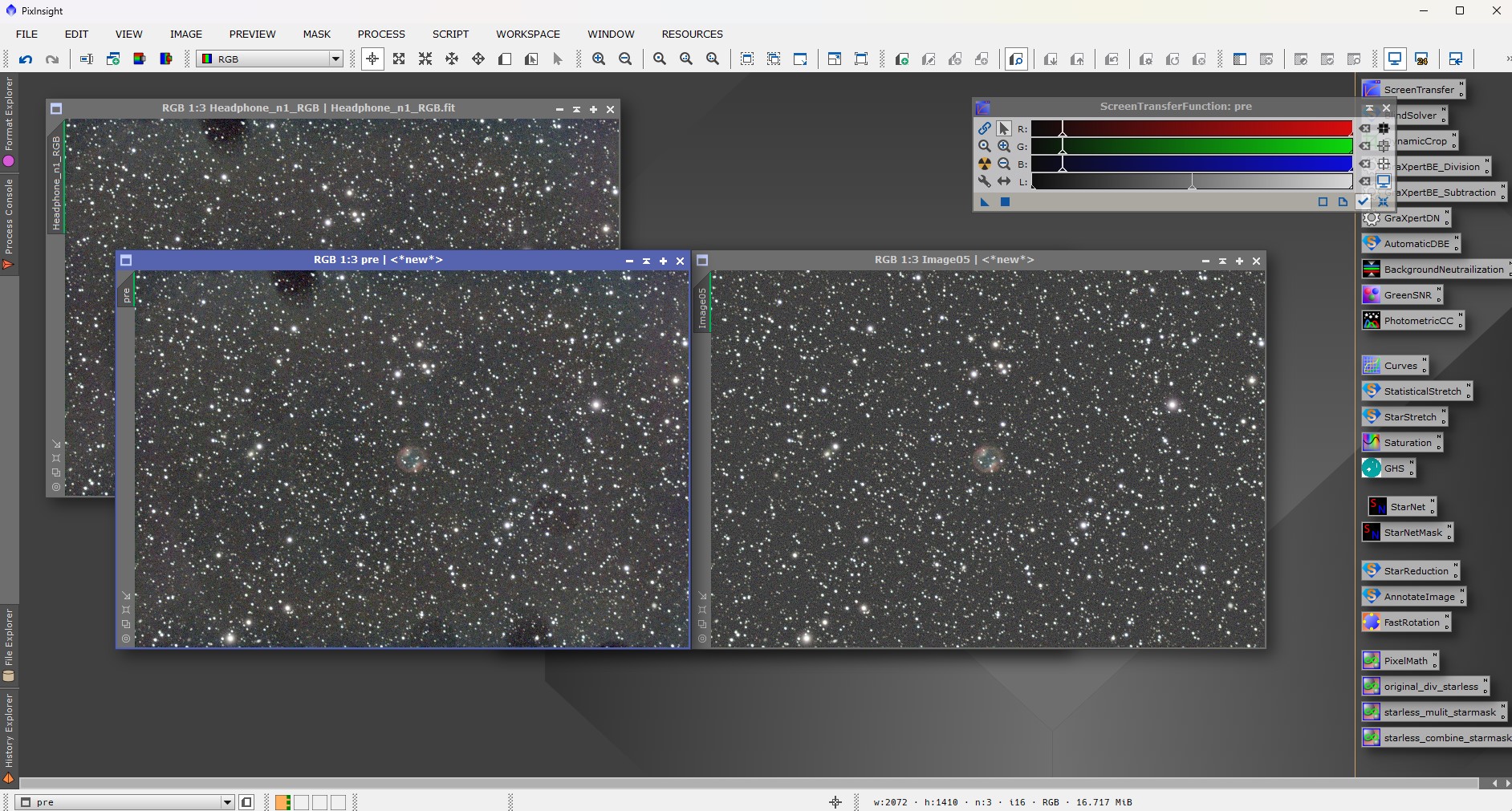The image size is (1512, 811).
Task: Click the original_div_starless process icon
Action: point(1425,686)
